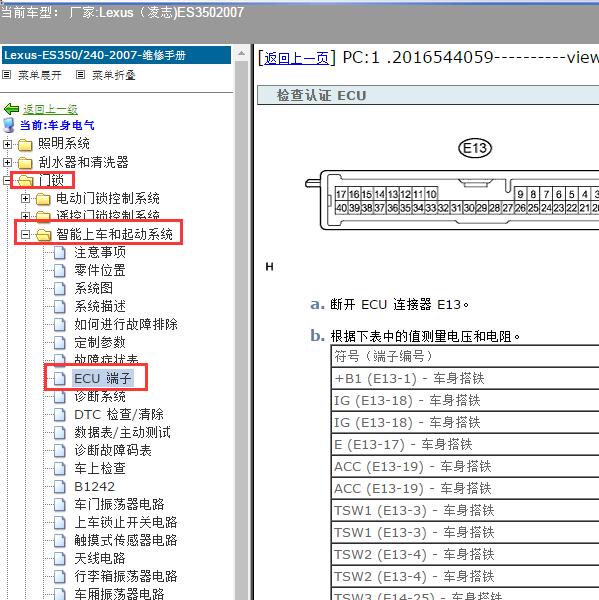Click the 菜单折叠 list icon
Viewport: 599px width, 600px height.
80,75
